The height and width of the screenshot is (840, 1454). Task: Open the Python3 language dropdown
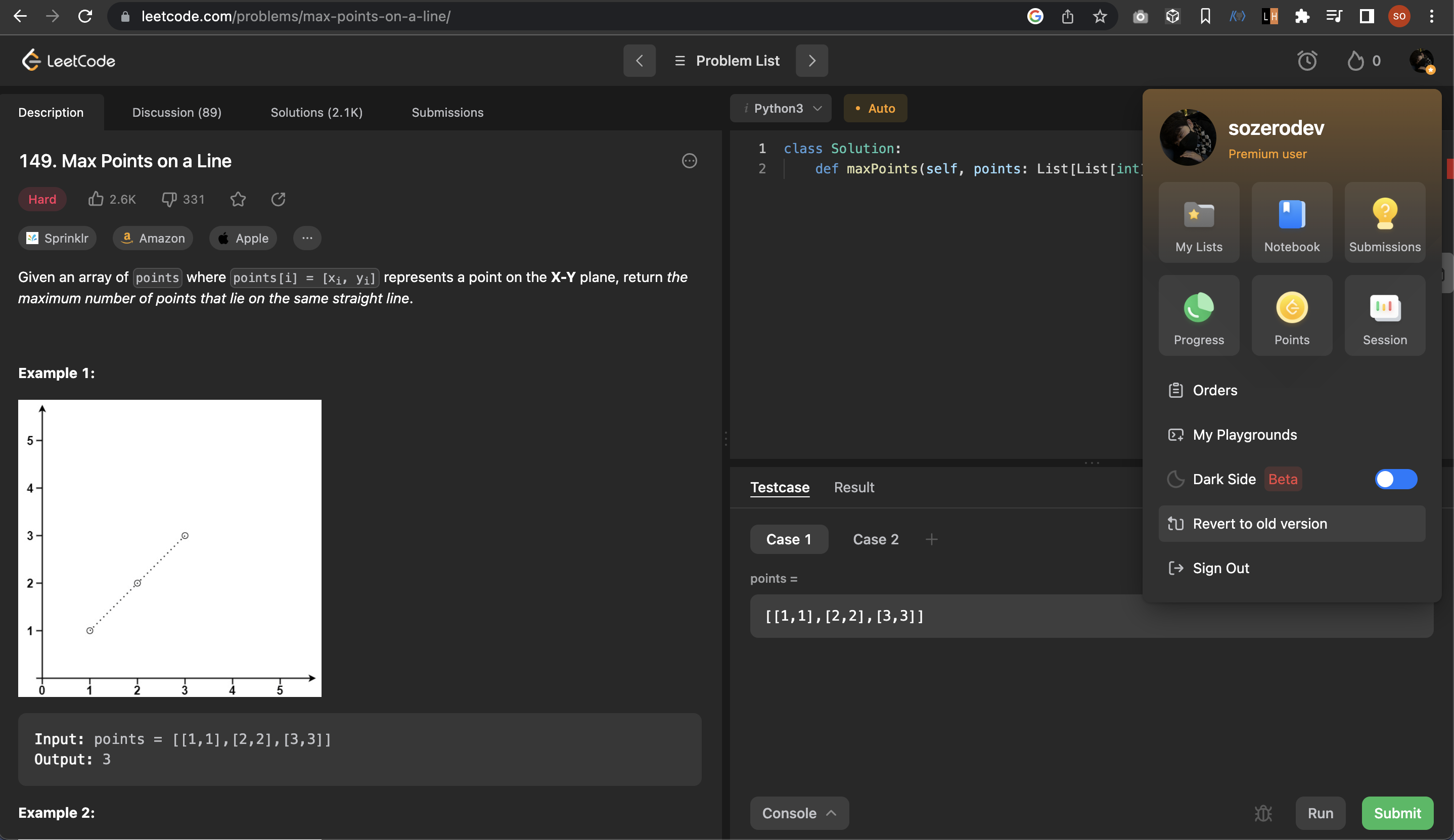coord(780,109)
